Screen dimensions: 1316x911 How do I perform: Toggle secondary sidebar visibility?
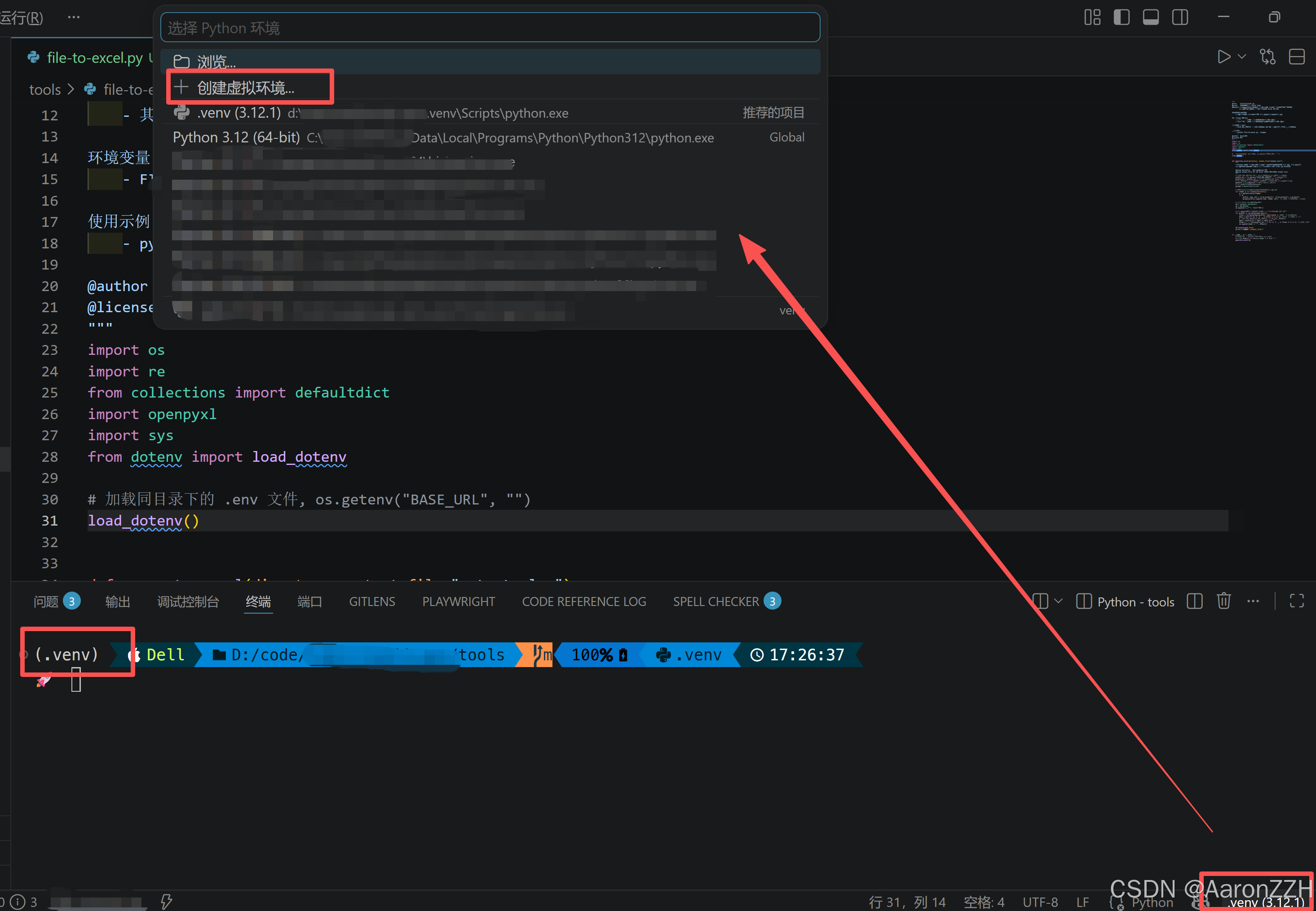tap(1179, 17)
